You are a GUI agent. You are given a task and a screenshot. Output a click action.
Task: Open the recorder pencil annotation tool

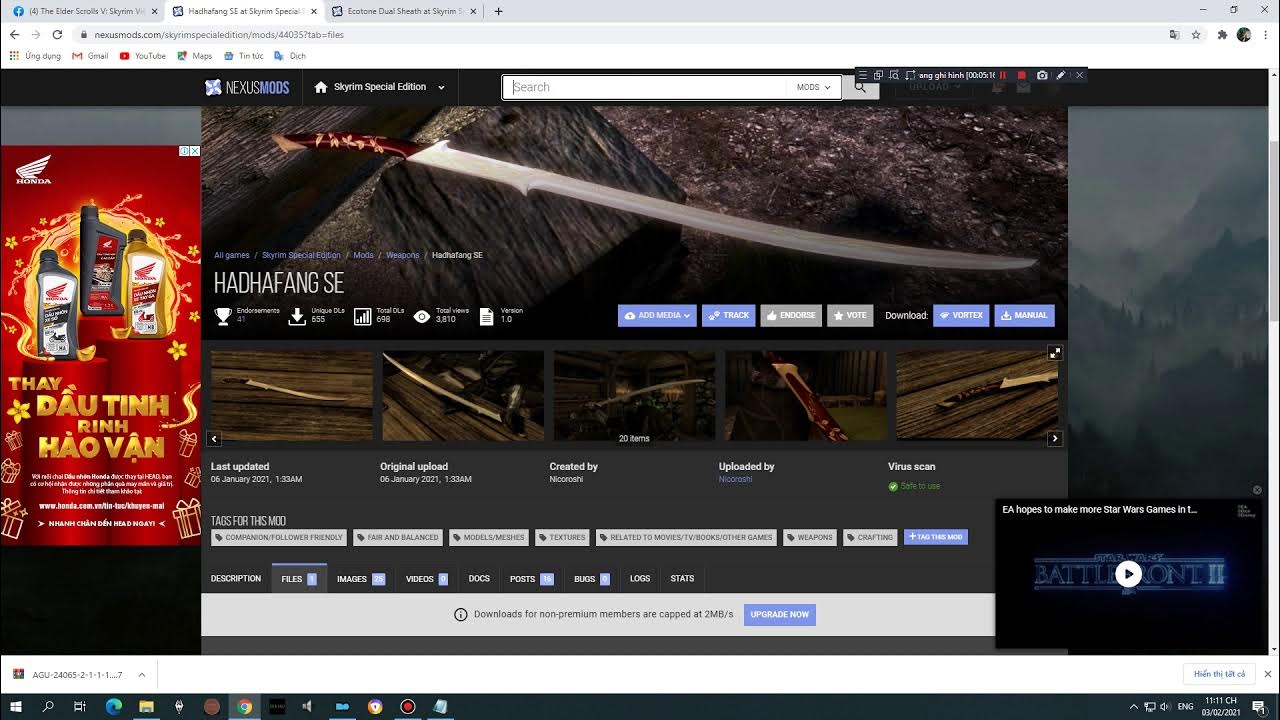point(1061,75)
